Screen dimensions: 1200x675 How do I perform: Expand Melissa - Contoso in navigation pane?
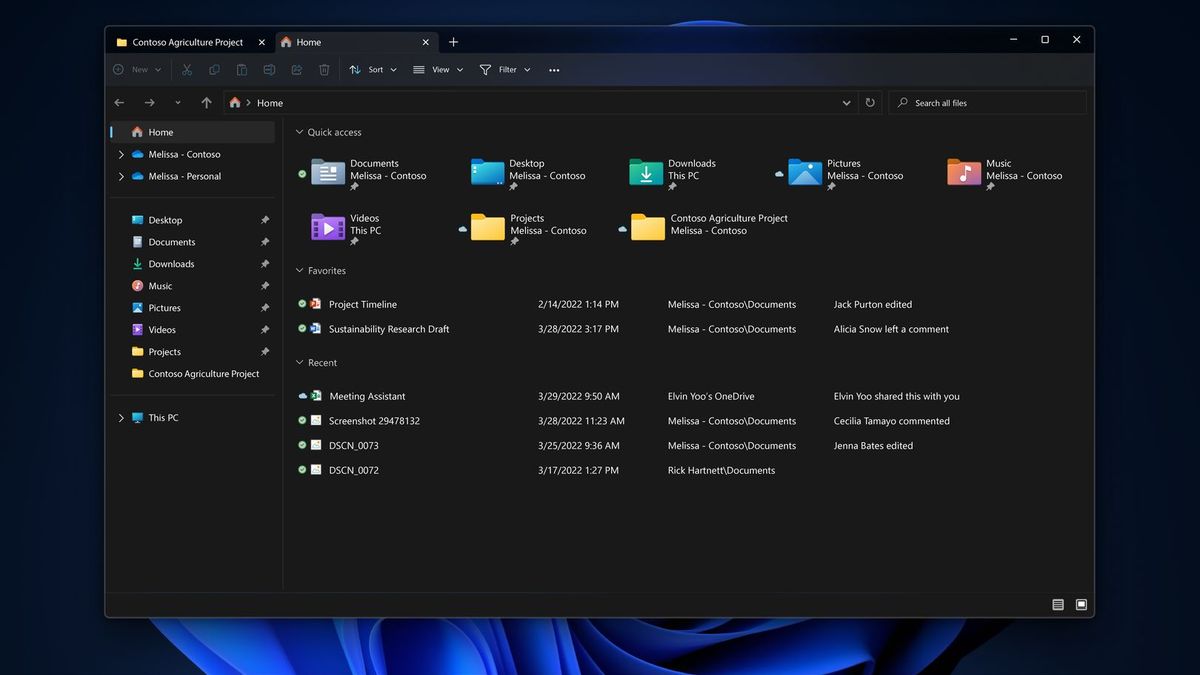click(121, 155)
